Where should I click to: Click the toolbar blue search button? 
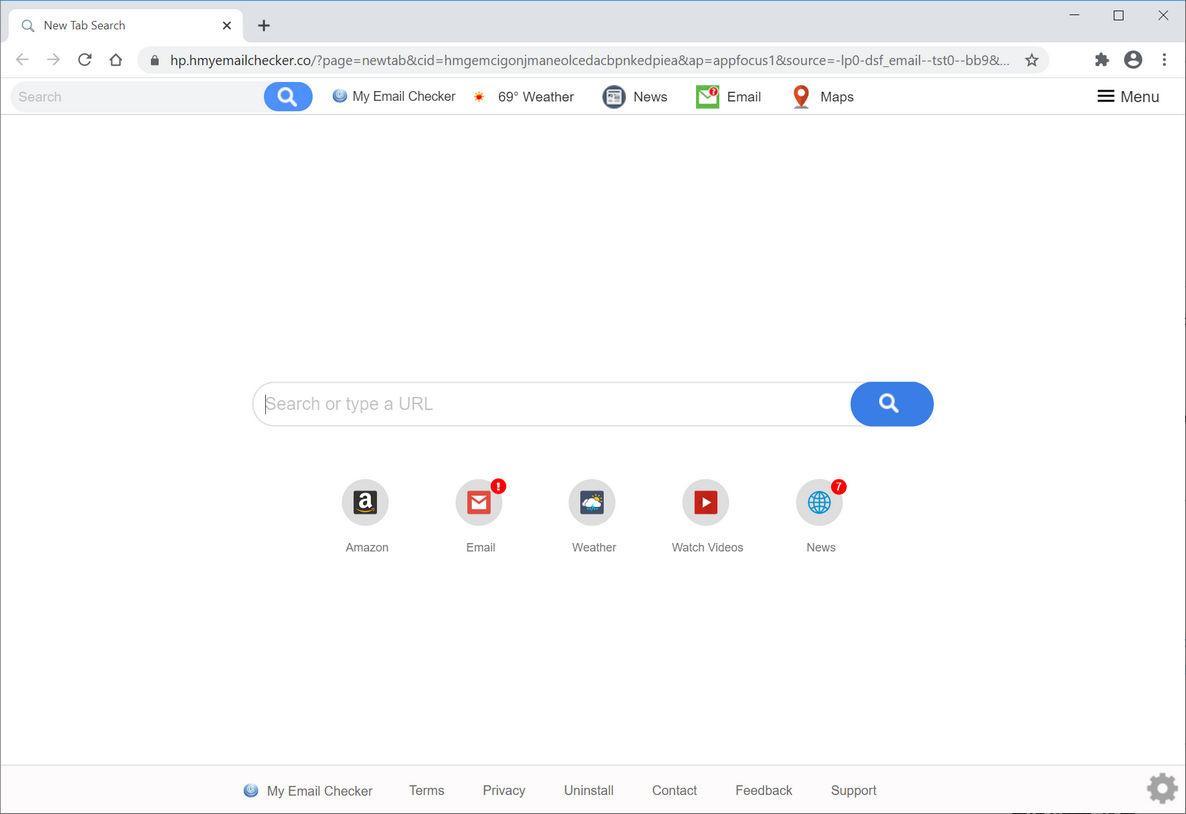click(287, 97)
